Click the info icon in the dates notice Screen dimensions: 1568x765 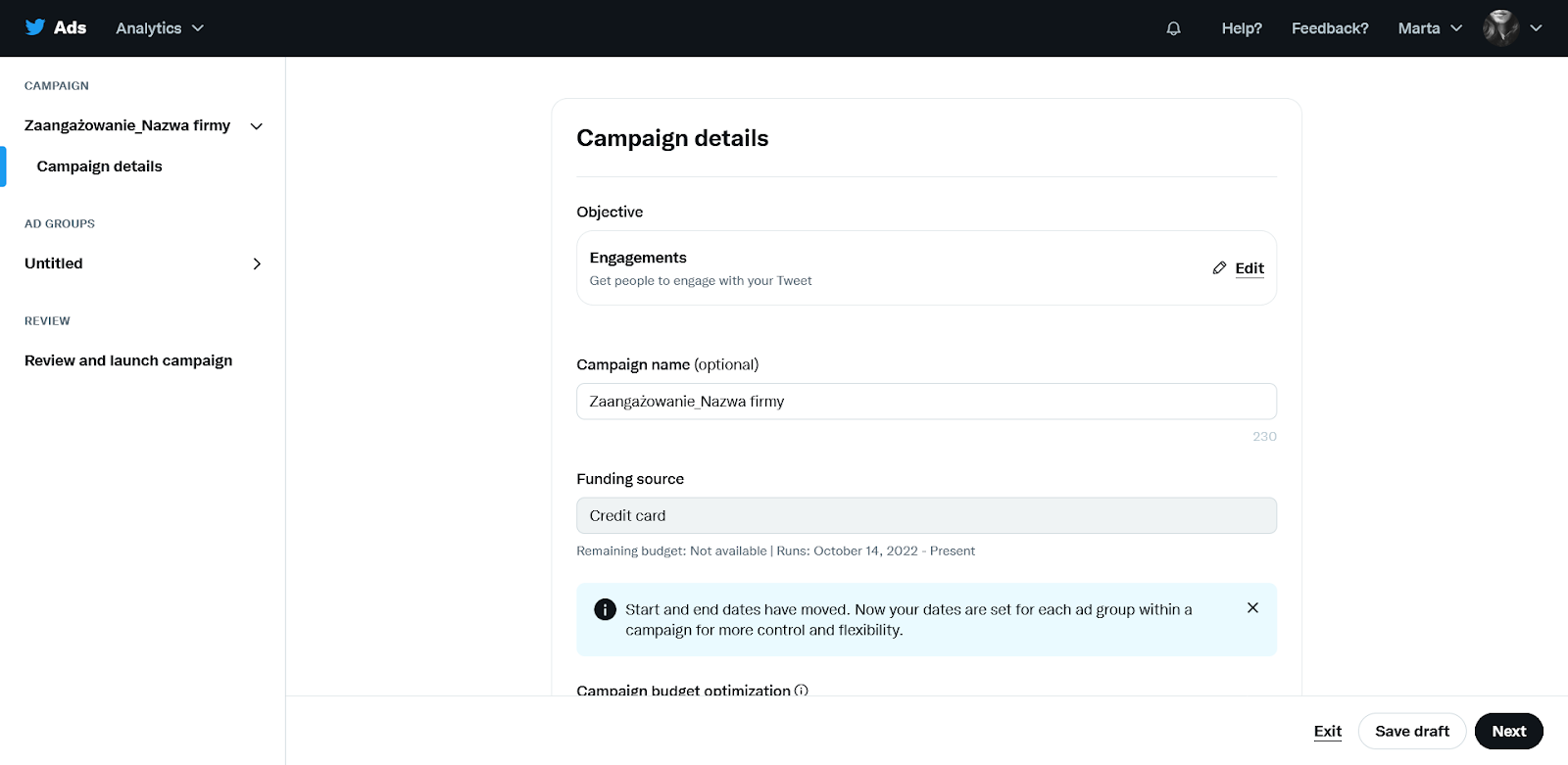(x=606, y=609)
